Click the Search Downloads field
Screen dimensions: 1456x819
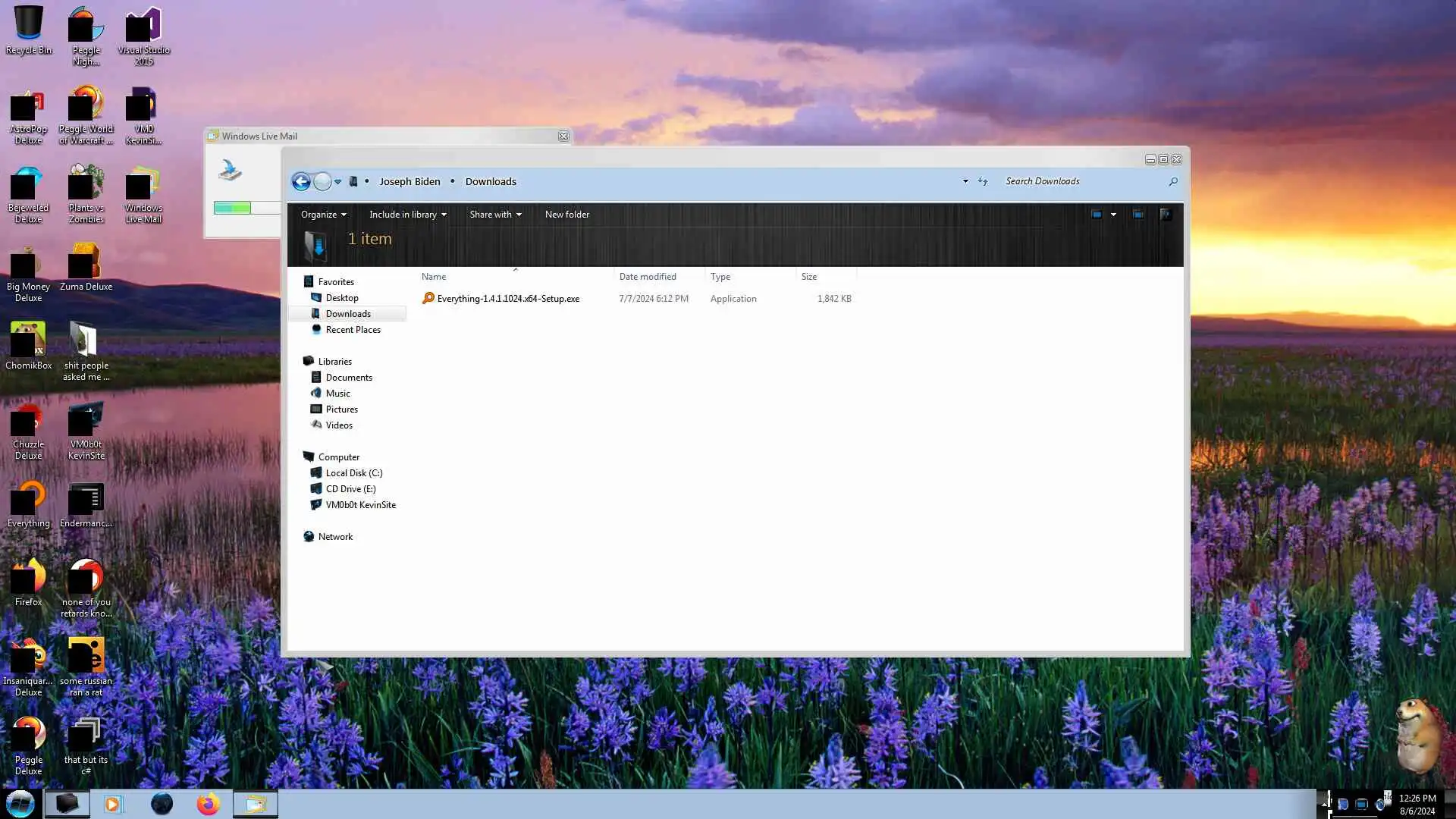click(x=1077, y=181)
